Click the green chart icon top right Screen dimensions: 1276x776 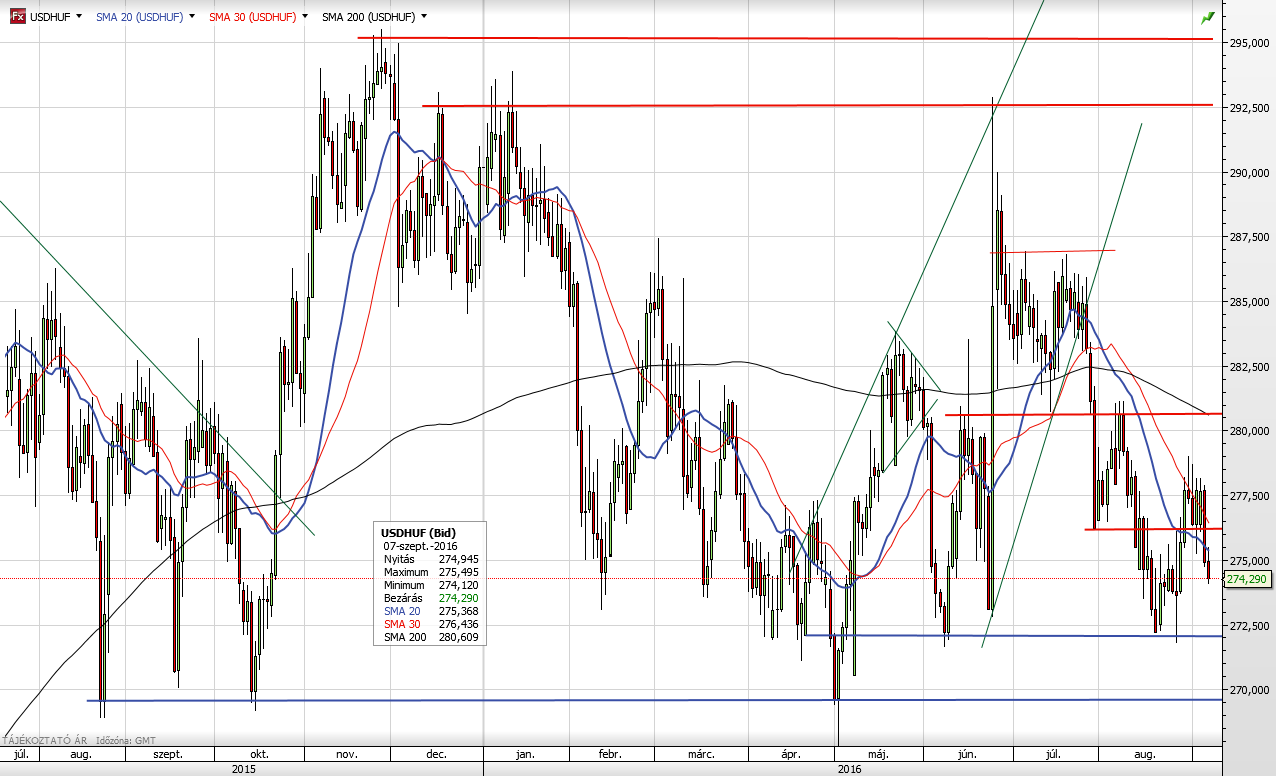pyautogui.click(x=1208, y=17)
